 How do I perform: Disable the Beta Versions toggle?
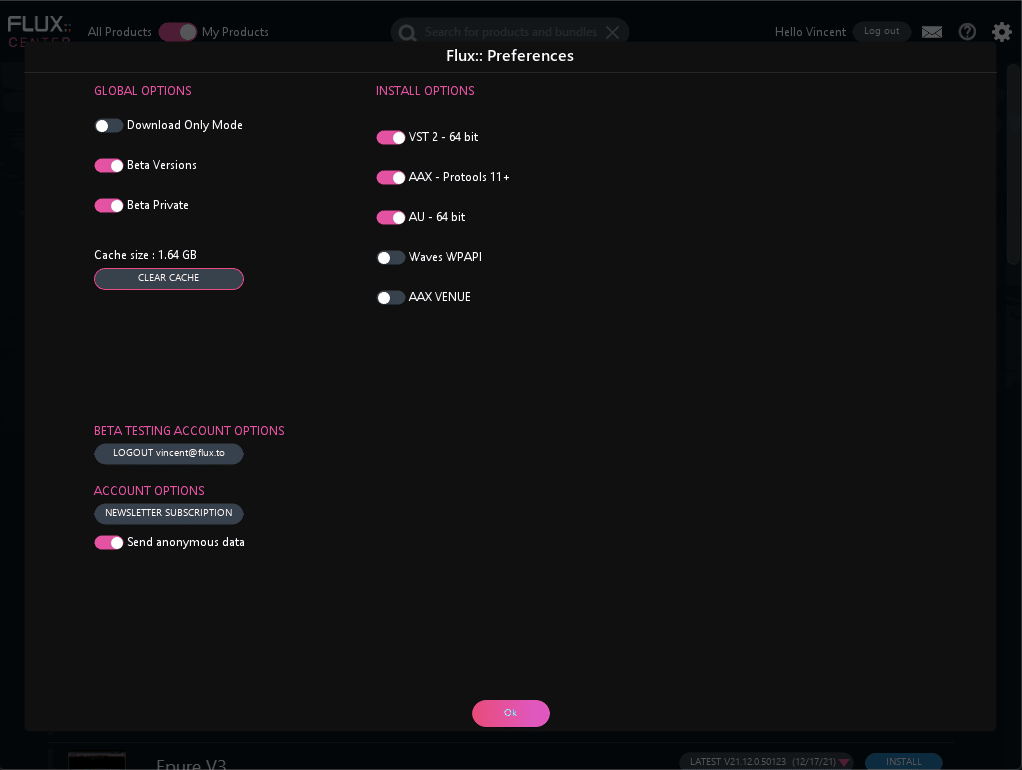pos(109,166)
